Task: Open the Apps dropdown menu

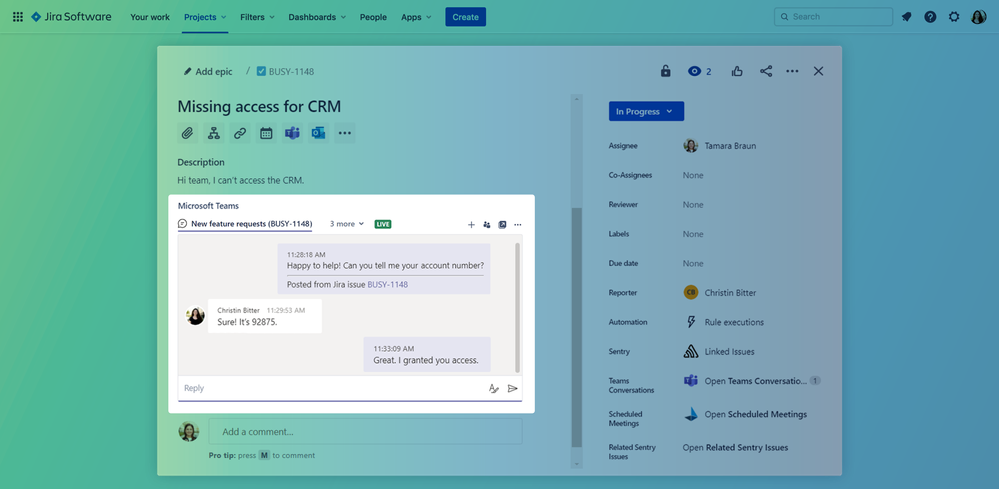Action: (x=416, y=17)
